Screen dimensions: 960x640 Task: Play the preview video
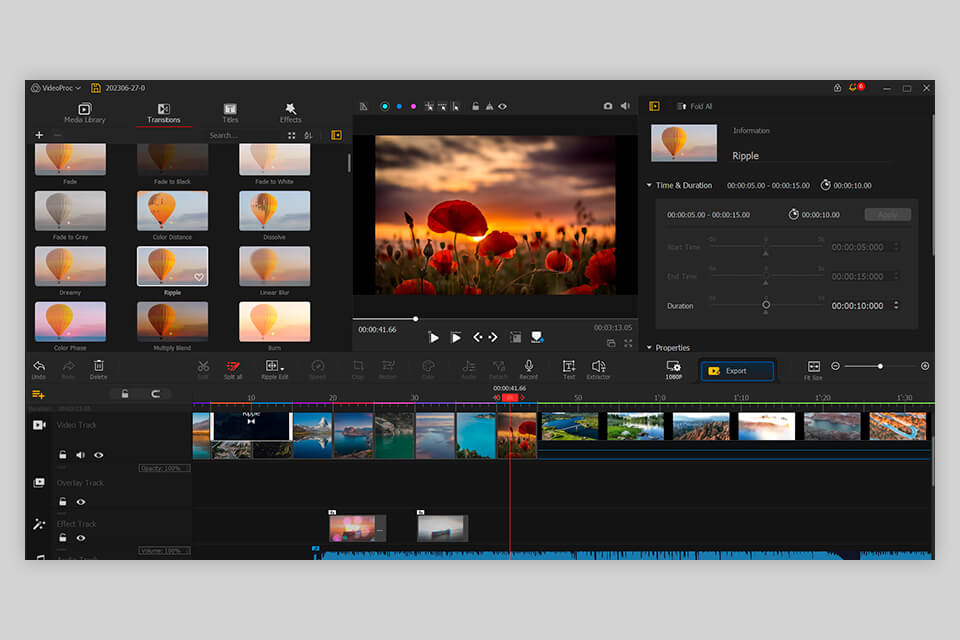[433, 337]
